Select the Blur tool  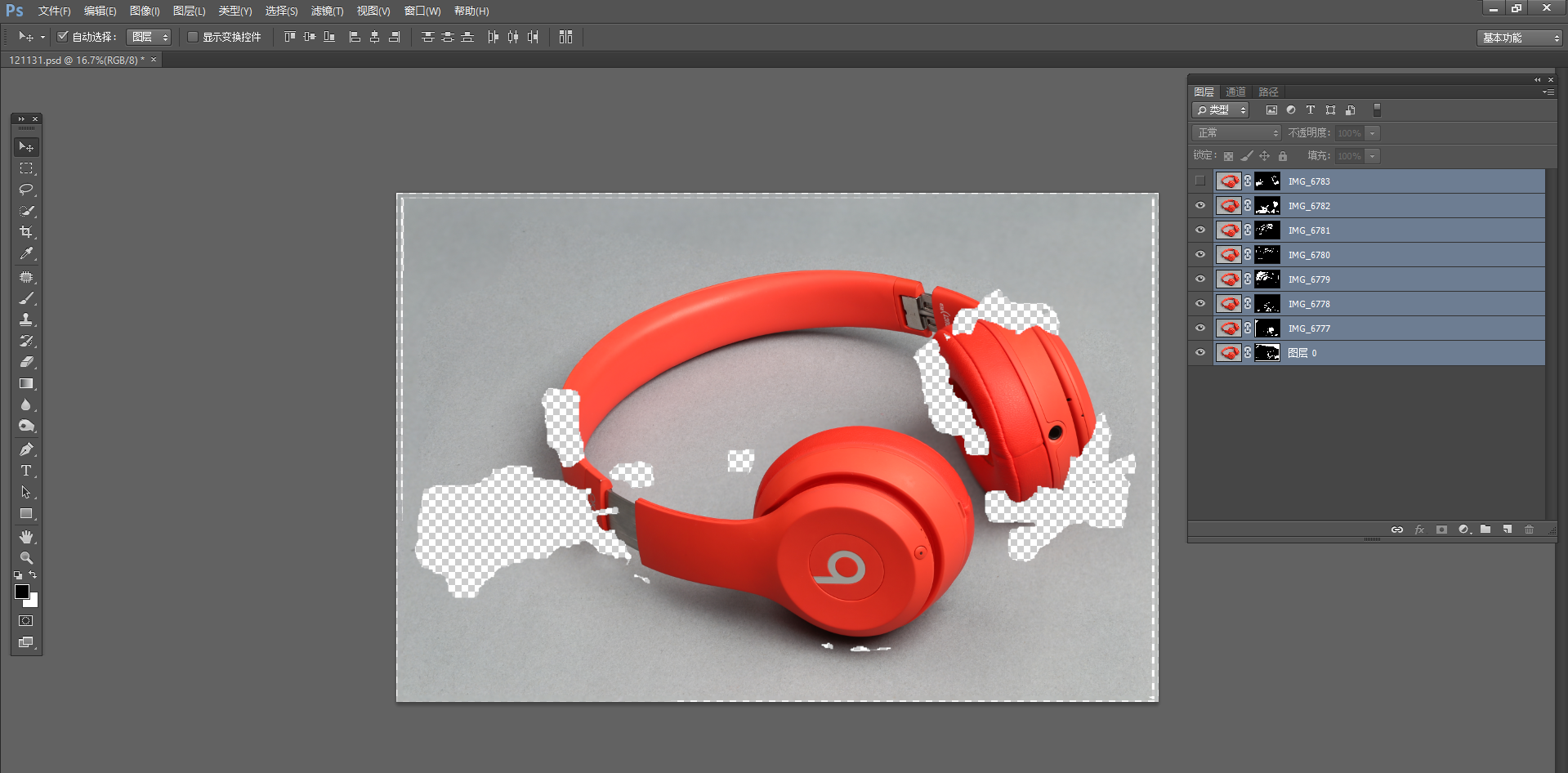pos(26,404)
